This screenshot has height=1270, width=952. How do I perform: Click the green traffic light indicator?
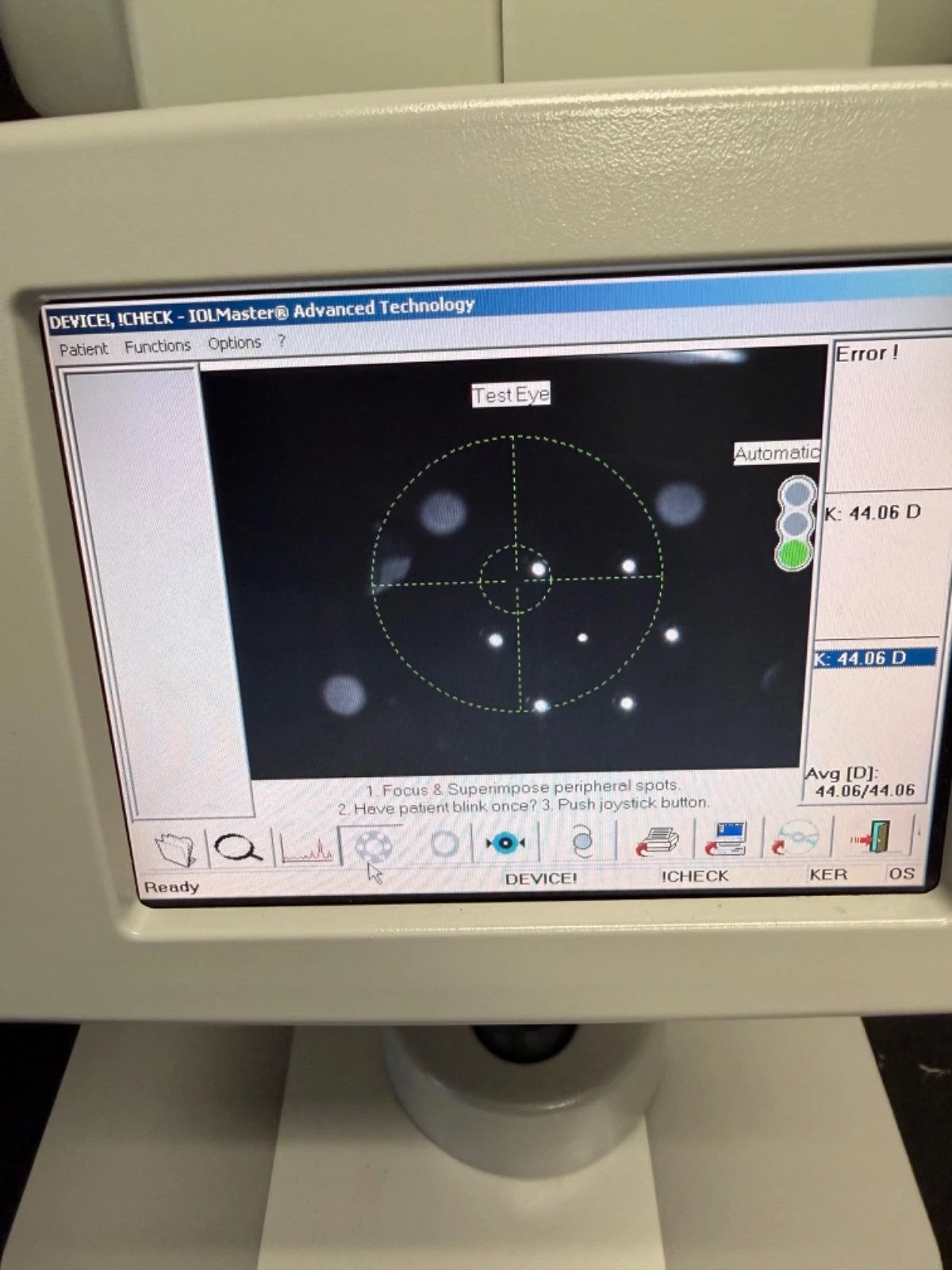coord(793,554)
